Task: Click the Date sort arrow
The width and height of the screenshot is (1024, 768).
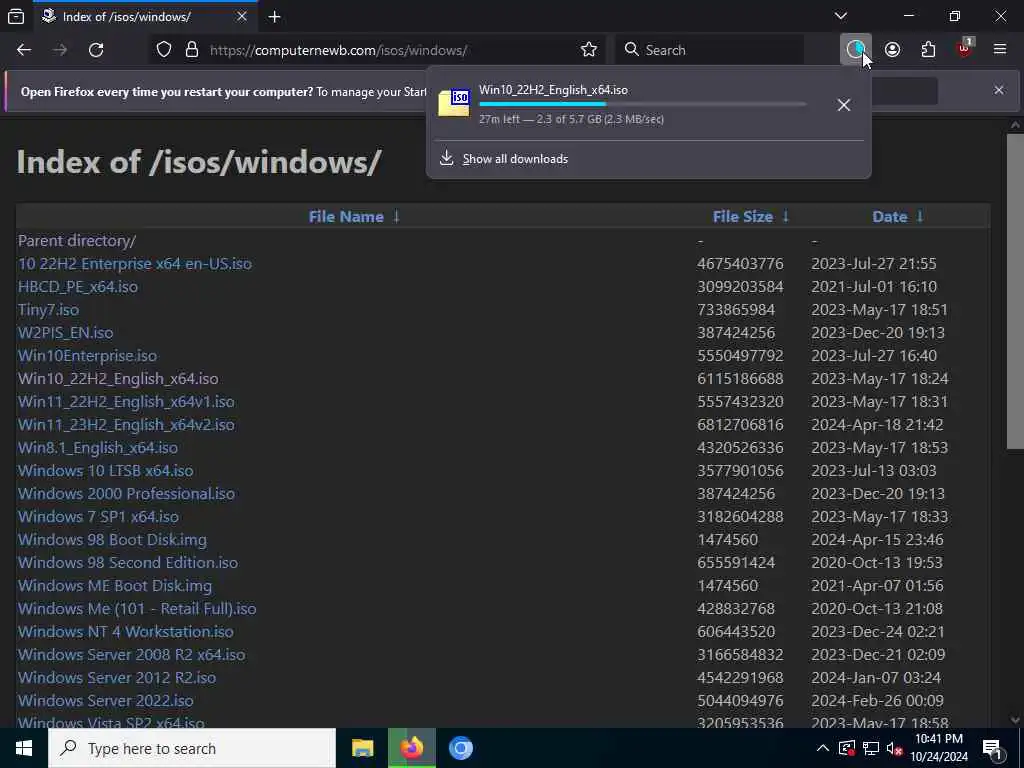Action: pos(920,216)
